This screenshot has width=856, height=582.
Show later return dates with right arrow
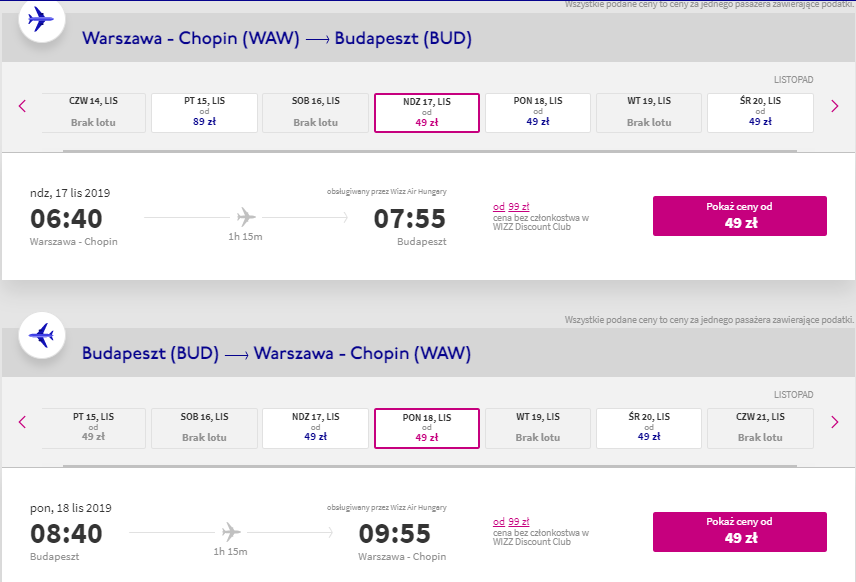pyautogui.click(x=835, y=421)
